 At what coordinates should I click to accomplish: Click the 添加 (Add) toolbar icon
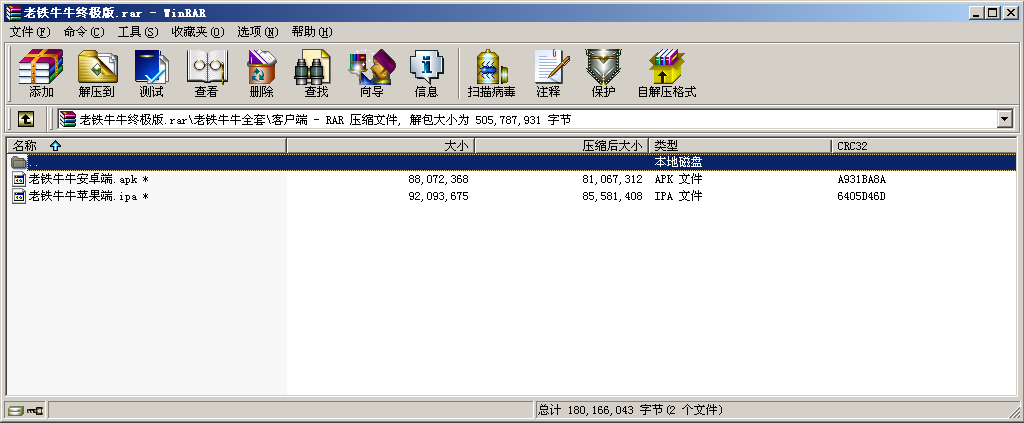[x=41, y=74]
